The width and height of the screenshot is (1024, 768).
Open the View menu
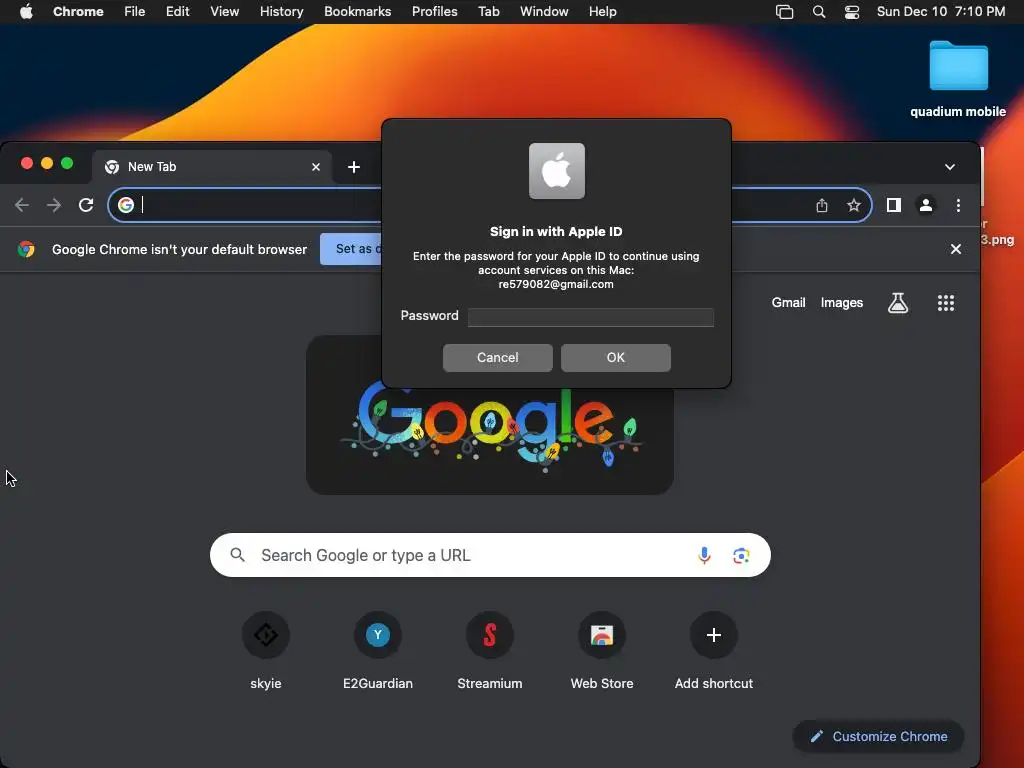coord(225,12)
